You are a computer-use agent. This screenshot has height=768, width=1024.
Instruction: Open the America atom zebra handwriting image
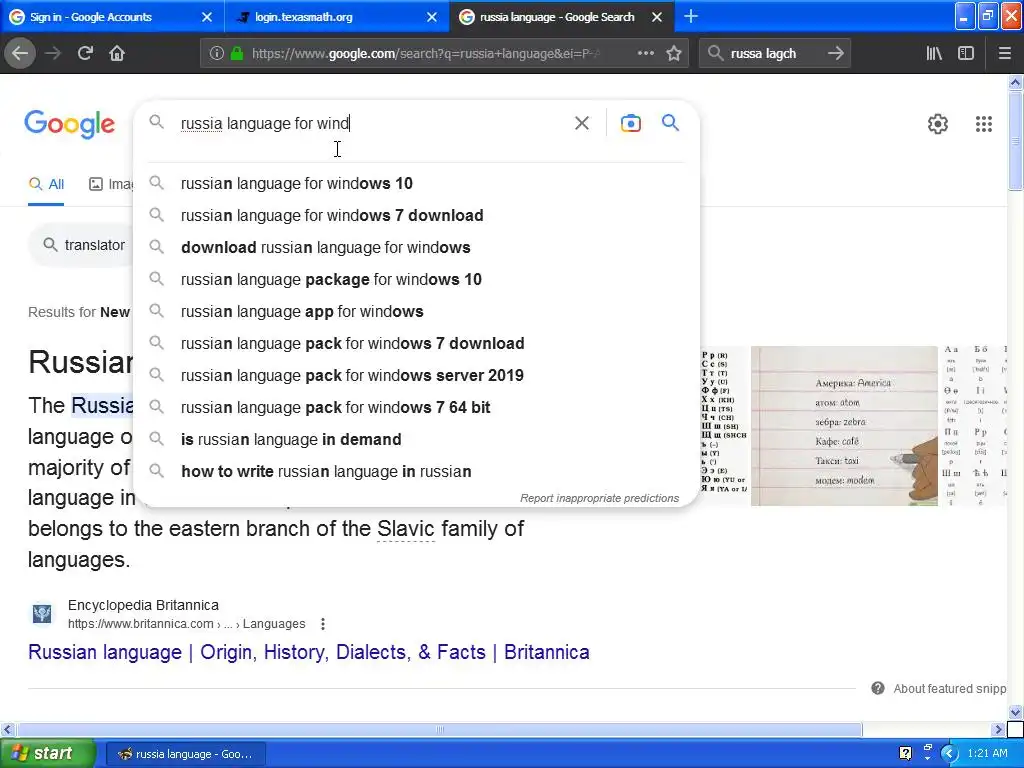pyautogui.click(x=844, y=426)
